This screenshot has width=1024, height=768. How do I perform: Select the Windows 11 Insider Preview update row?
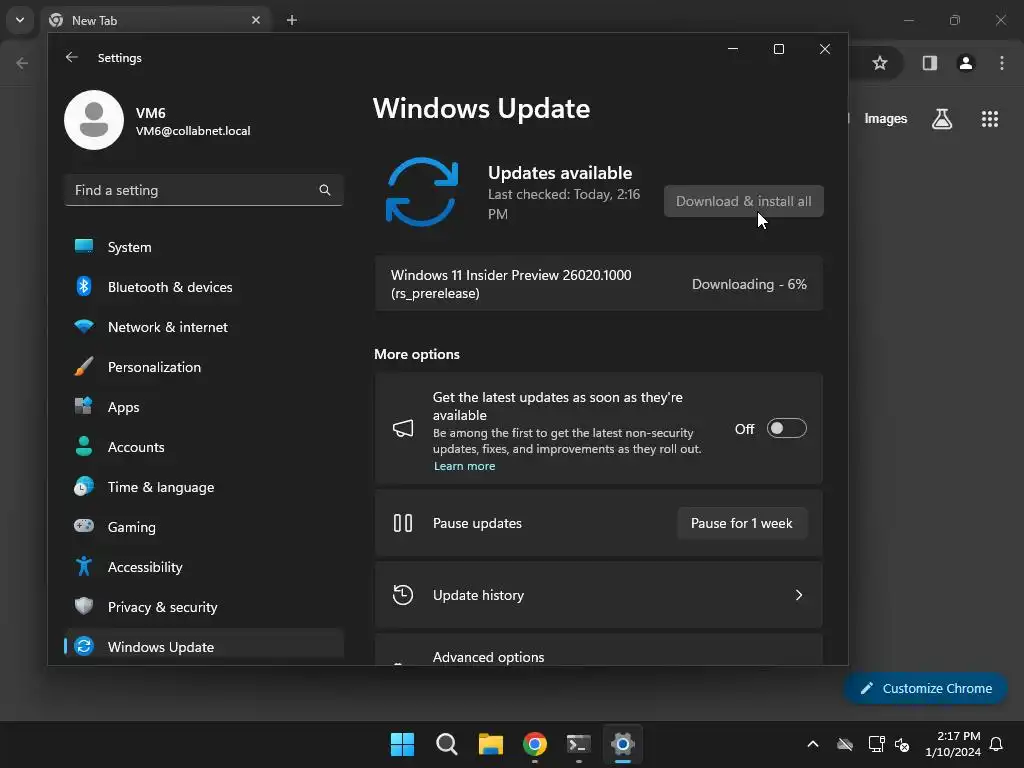tap(599, 284)
